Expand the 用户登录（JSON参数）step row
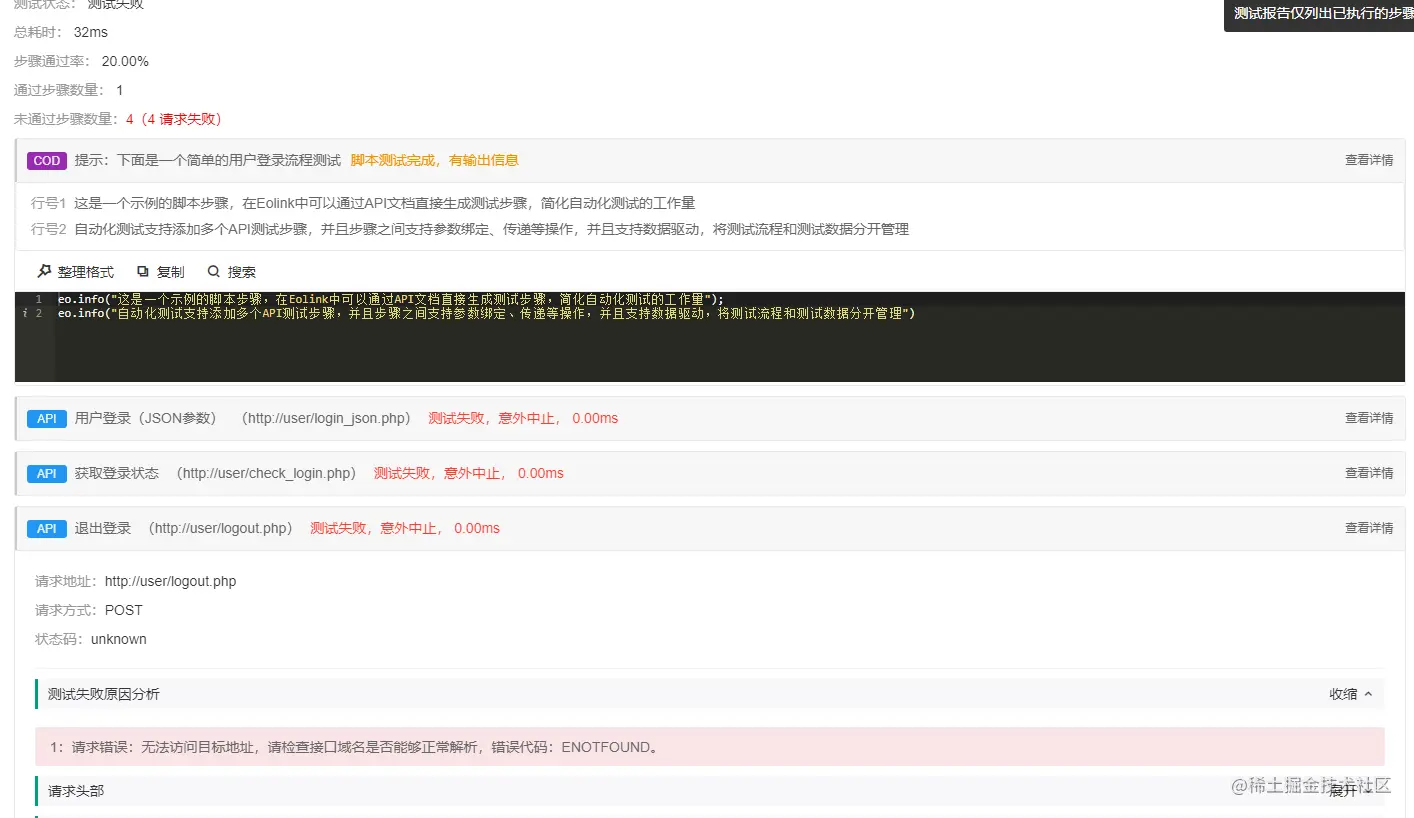The height and width of the screenshot is (818, 1414). (x=710, y=418)
